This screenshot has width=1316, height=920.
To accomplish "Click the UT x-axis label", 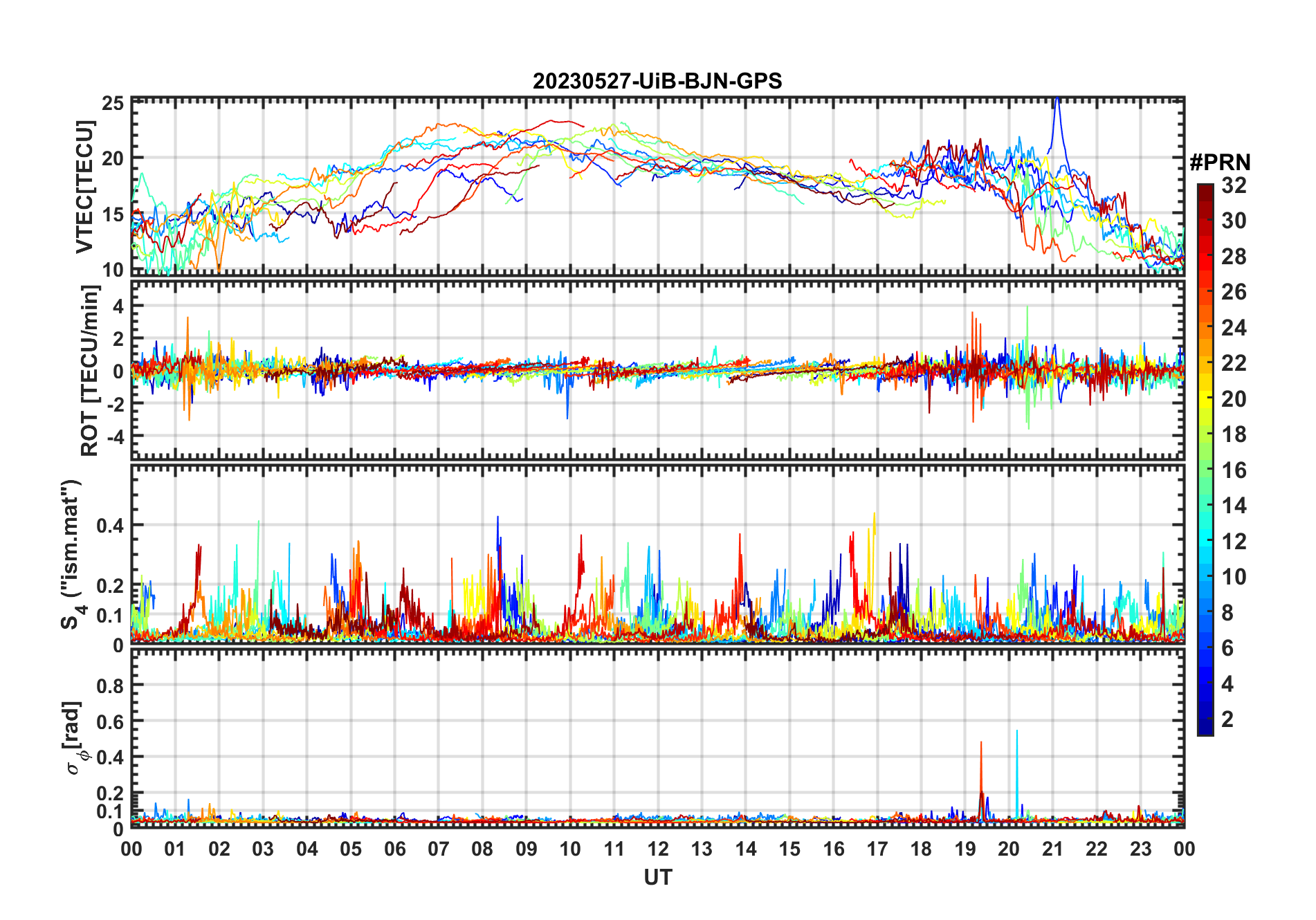I will click(657, 877).
